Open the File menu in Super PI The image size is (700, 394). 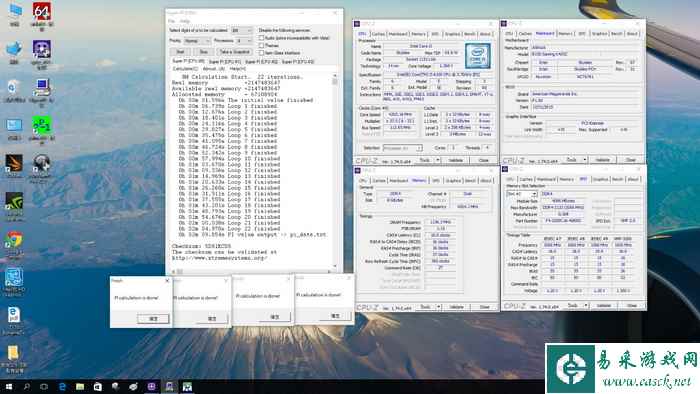tap(171, 21)
